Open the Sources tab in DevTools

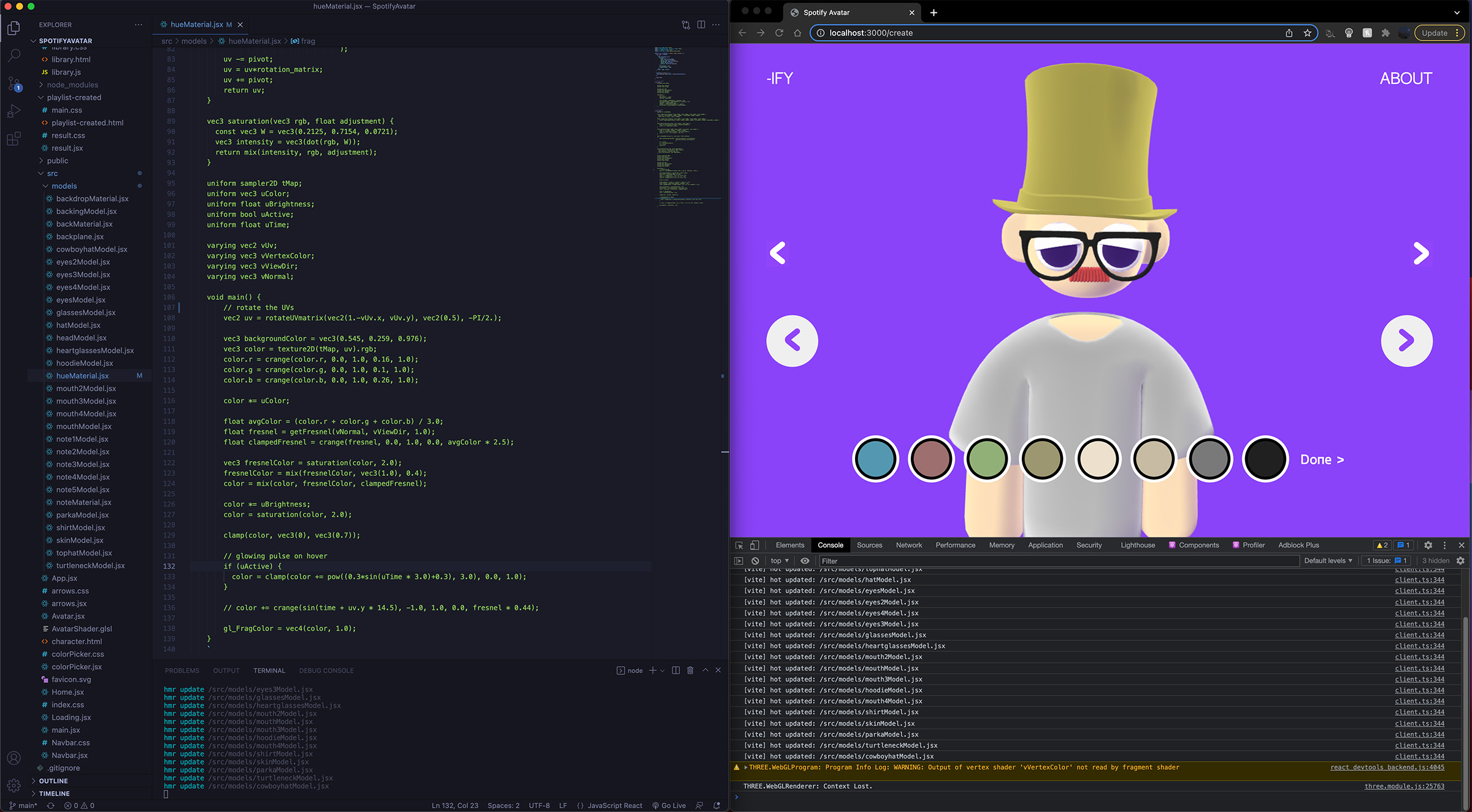[870, 545]
